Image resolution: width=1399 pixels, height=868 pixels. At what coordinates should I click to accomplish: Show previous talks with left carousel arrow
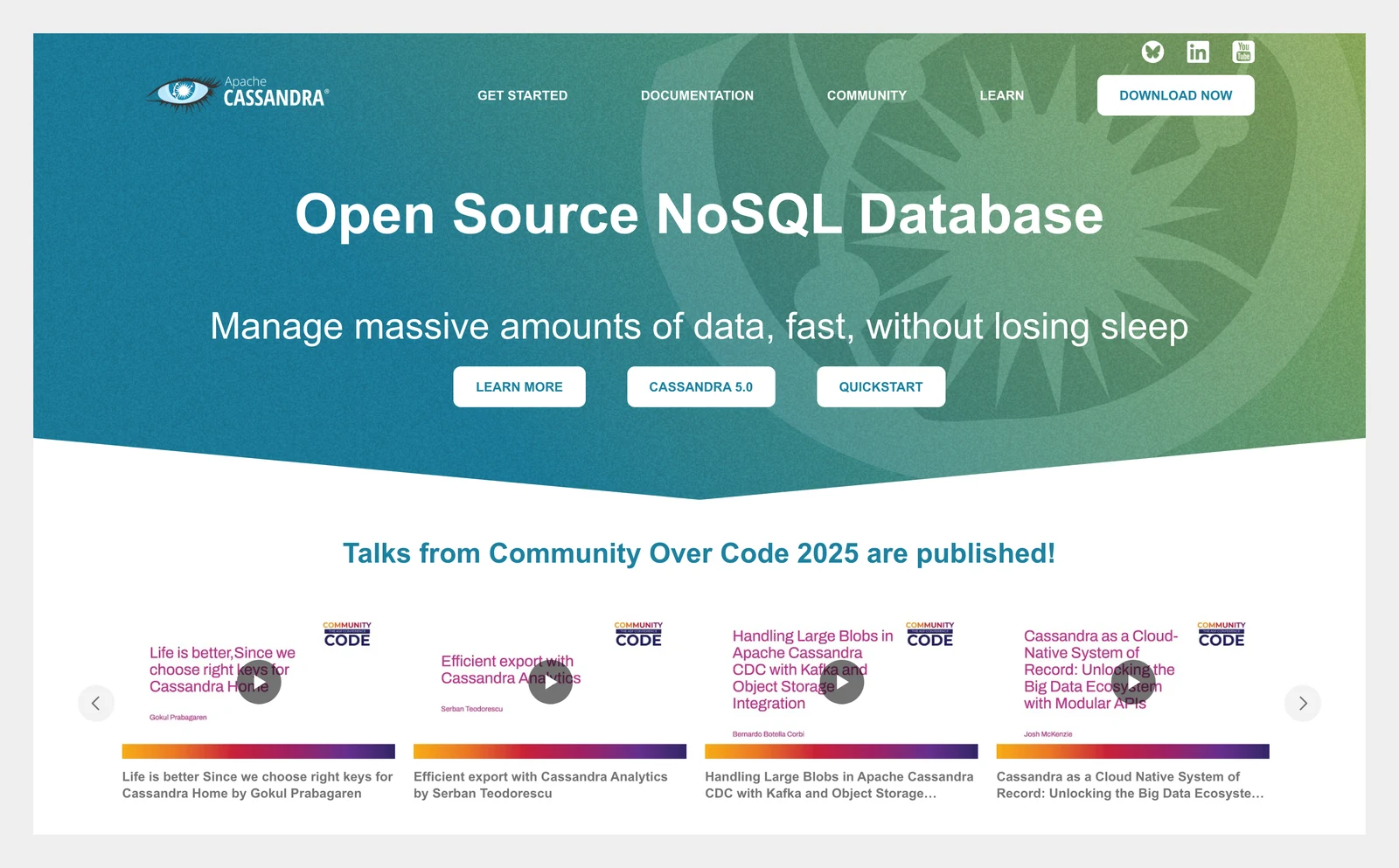click(96, 703)
